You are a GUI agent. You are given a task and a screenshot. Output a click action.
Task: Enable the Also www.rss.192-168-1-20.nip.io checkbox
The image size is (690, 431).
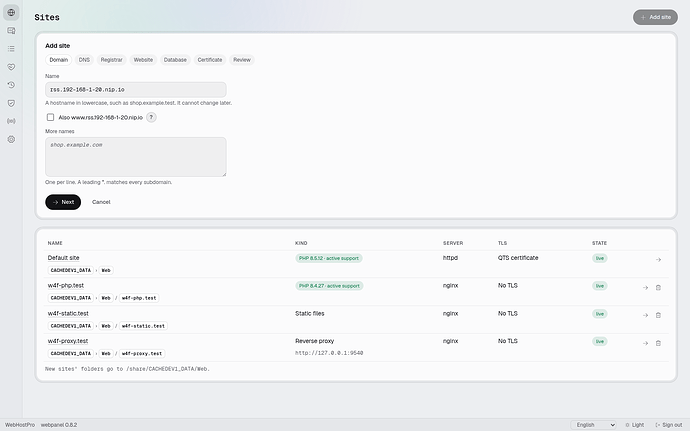[50, 117]
